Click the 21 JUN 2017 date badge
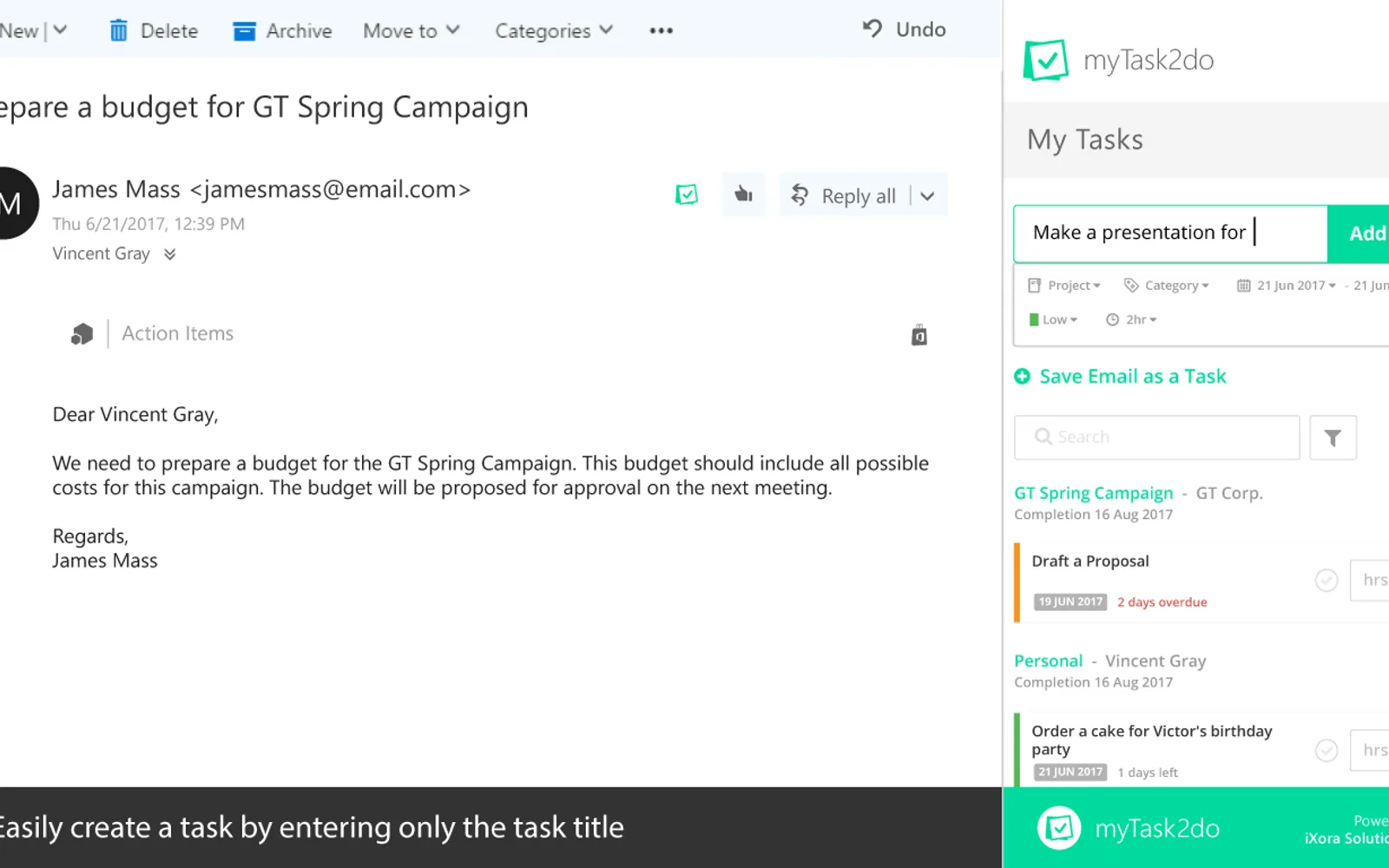The height and width of the screenshot is (868, 1389). (x=1070, y=772)
